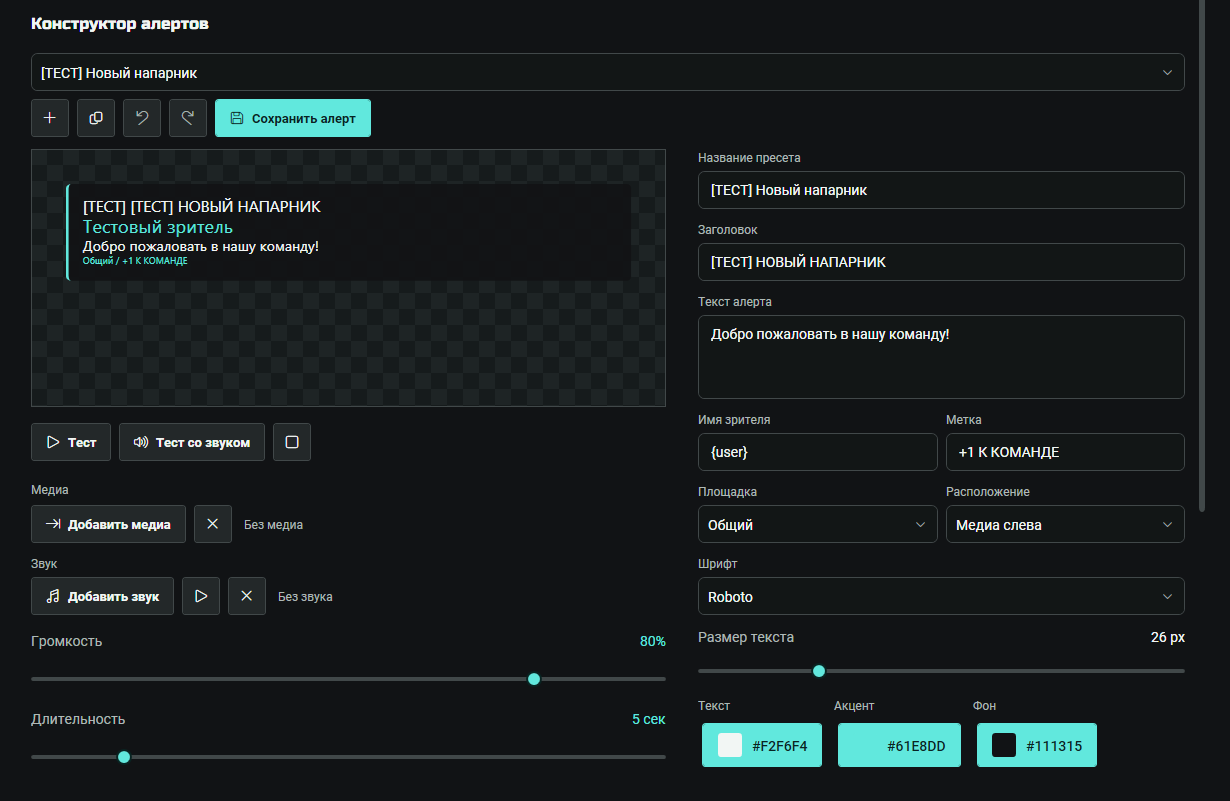Focus the Имя зрителя field
Image resolution: width=1230 pixels, height=801 pixels.
coord(818,452)
